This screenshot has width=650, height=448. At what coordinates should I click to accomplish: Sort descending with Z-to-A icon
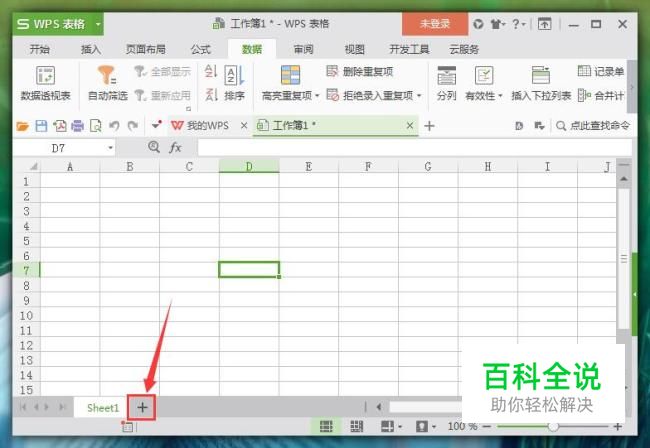[211, 95]
